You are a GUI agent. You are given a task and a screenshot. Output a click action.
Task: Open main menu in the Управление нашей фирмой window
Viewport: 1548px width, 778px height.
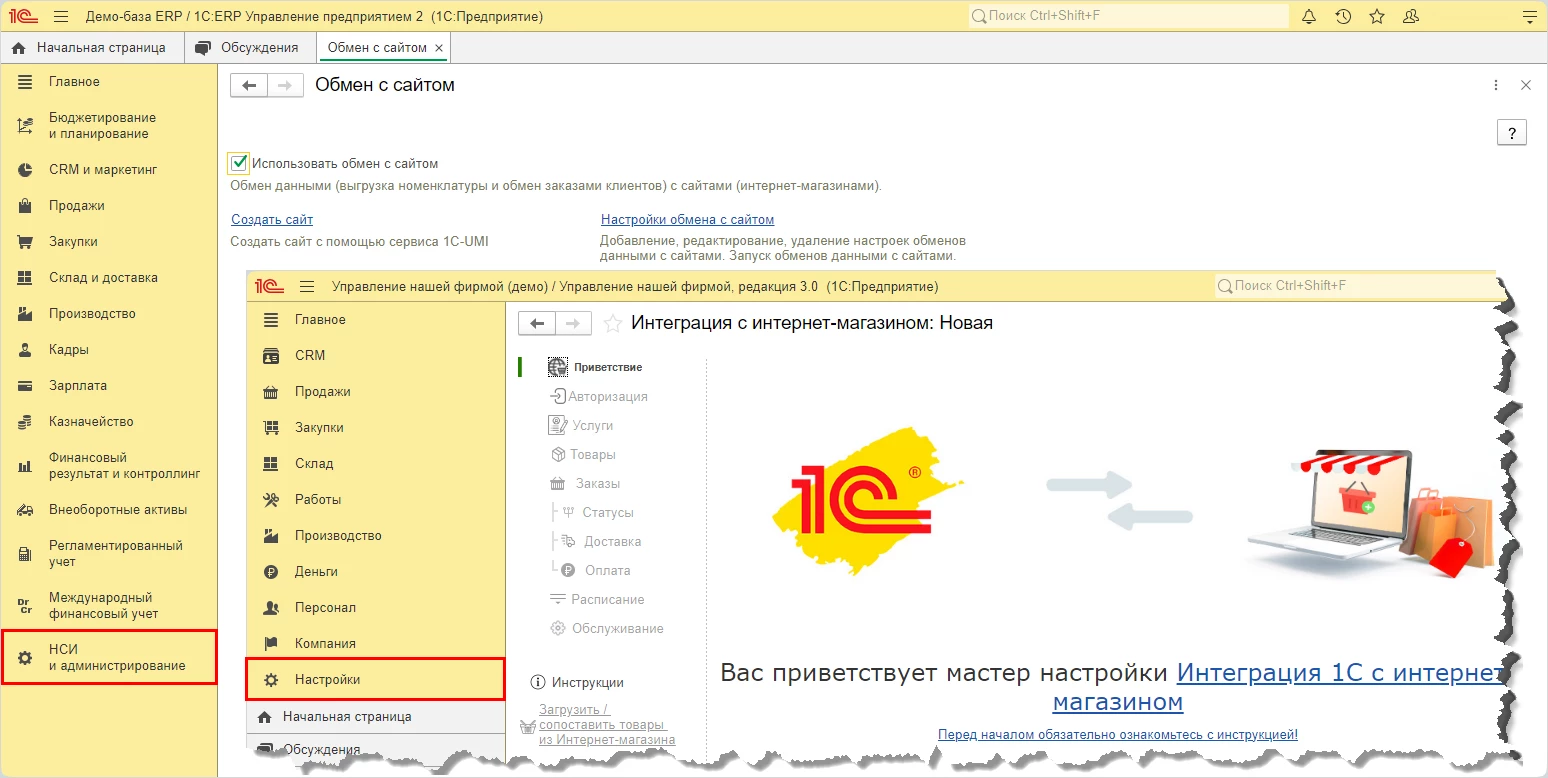(x=308, y=287)
